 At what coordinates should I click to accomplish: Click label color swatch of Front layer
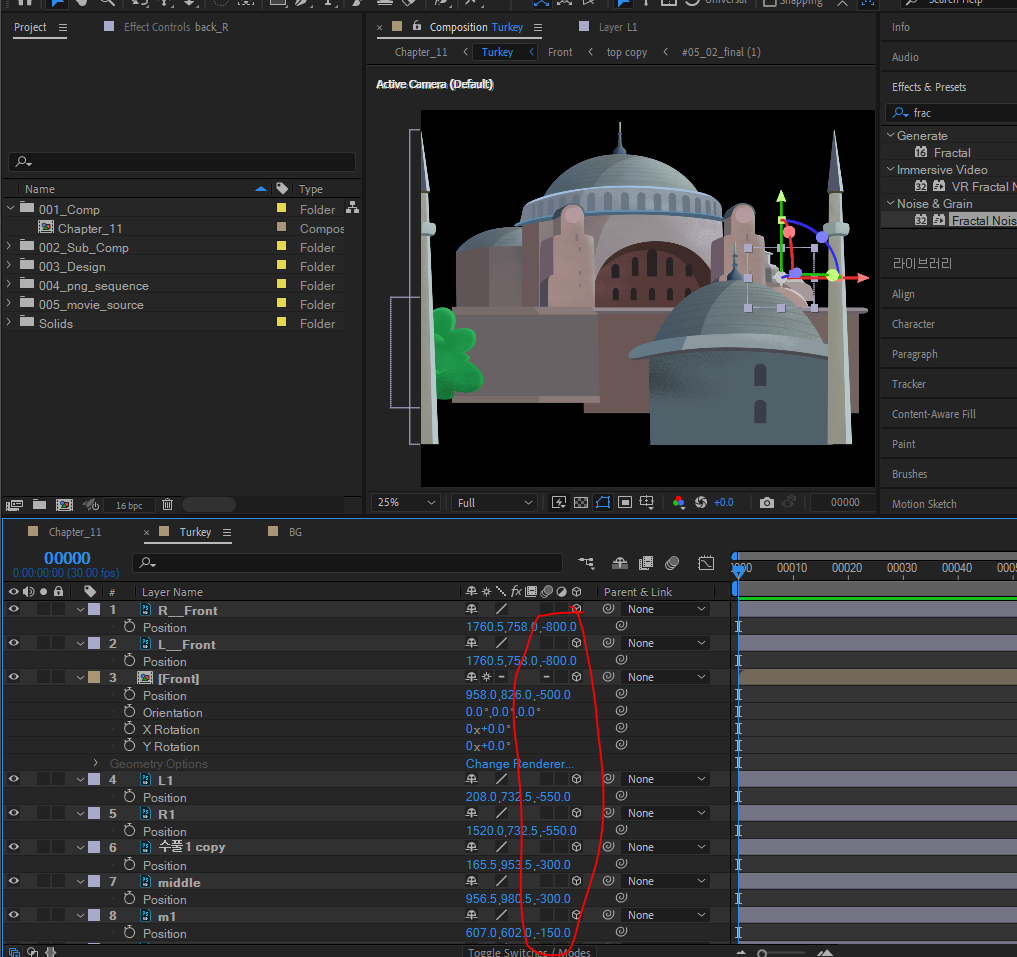[x=94, y=677]
